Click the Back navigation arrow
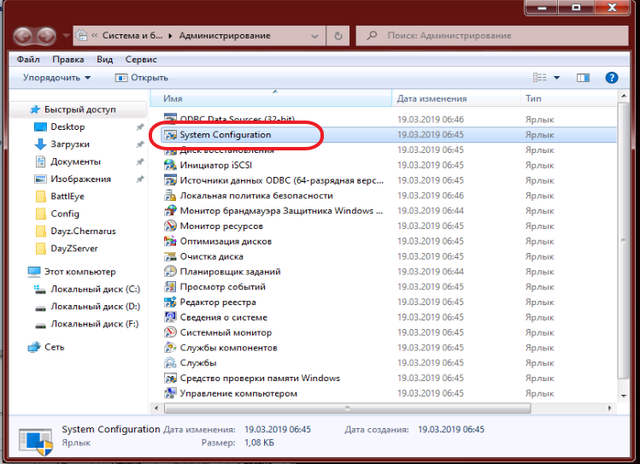The width and height of the screenshot is (640, 464). tap(23, 36)
